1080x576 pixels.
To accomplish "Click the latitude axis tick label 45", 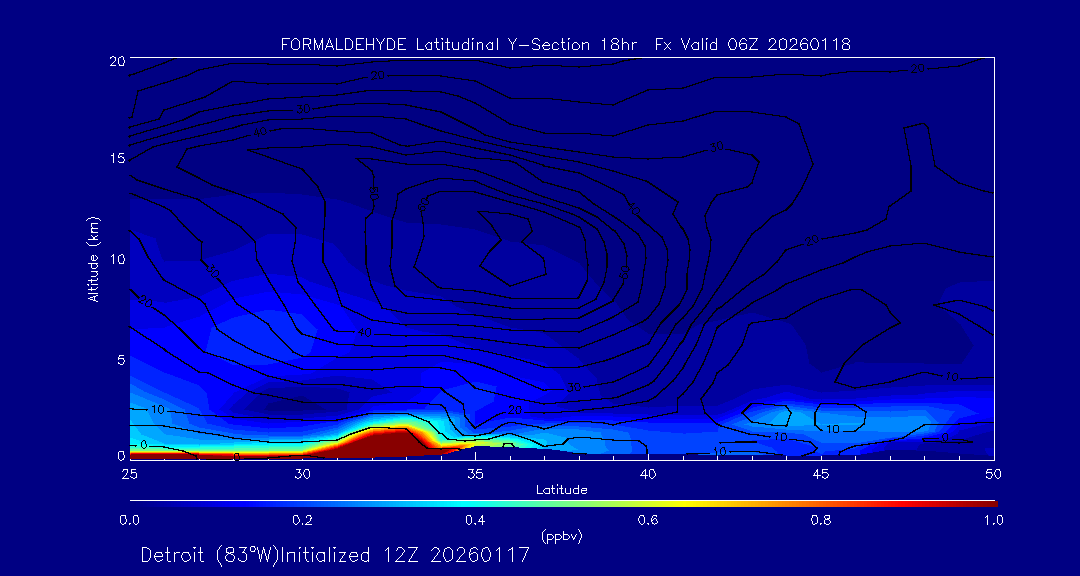I will pyautogui.click(x=821, y=474).
